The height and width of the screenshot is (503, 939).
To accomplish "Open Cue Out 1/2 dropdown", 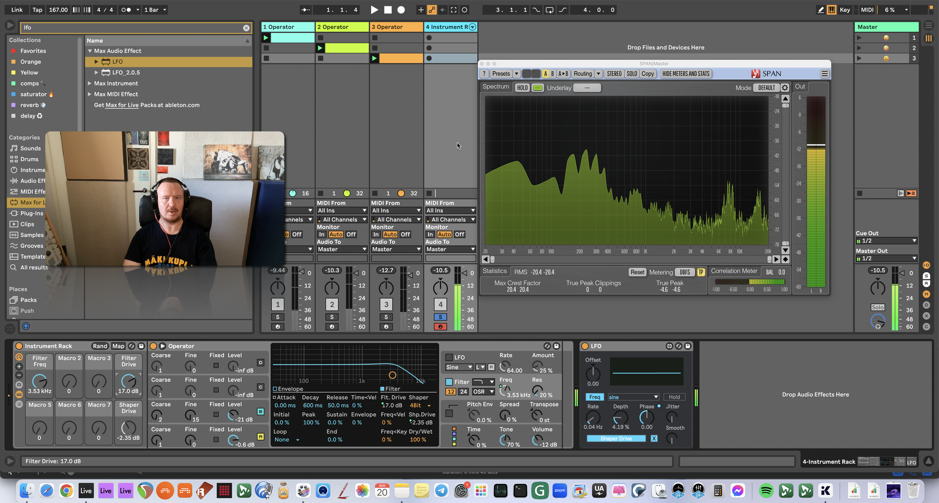I will (886, 241).
